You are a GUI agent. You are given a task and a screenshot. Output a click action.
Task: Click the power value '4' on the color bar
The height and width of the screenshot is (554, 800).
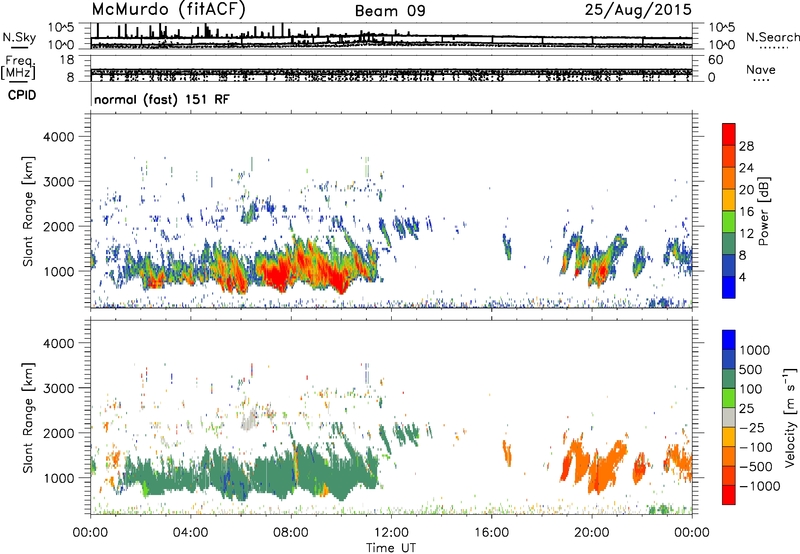(x=742, y=278)
